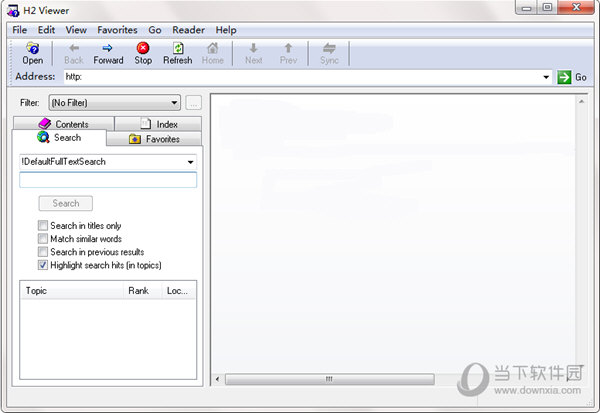Switch to the Contents tab

[x=64, y=124]
